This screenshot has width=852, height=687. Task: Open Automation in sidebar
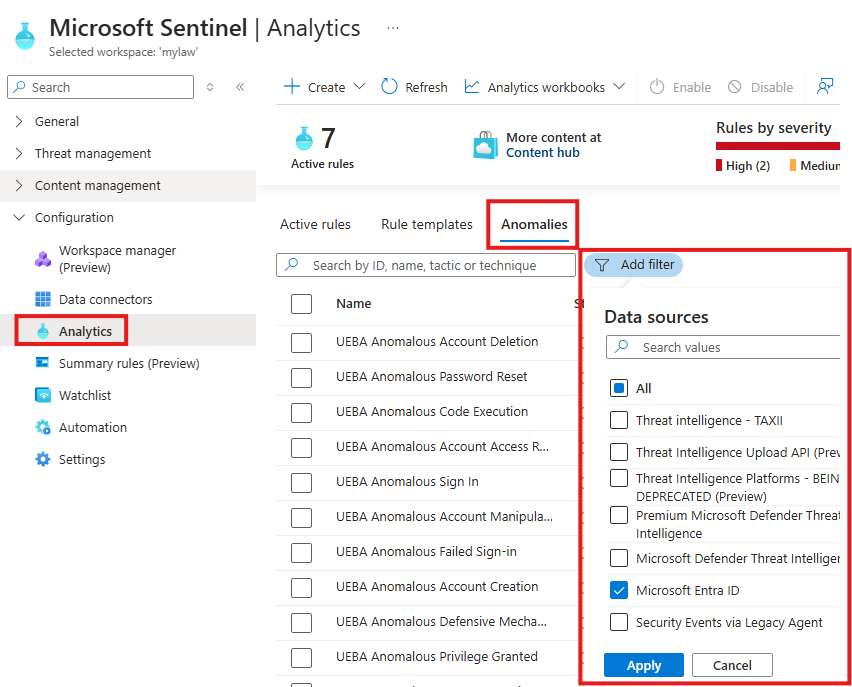click(x=93, y=427)
